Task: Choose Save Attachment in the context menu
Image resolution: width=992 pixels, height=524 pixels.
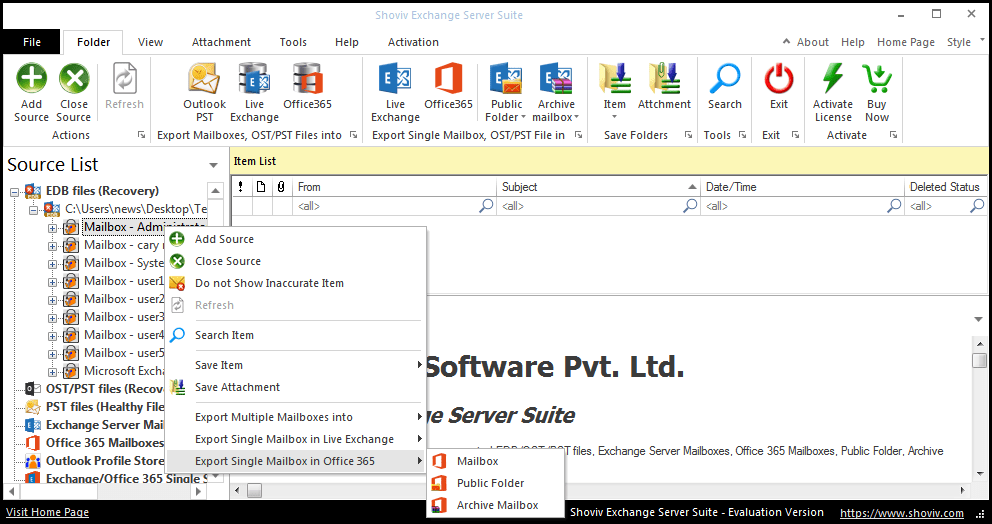Action: 295,387
